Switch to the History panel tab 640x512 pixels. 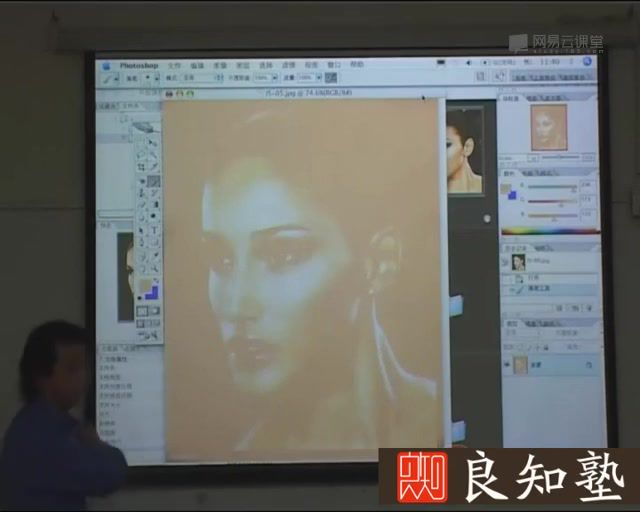(516, 248)
